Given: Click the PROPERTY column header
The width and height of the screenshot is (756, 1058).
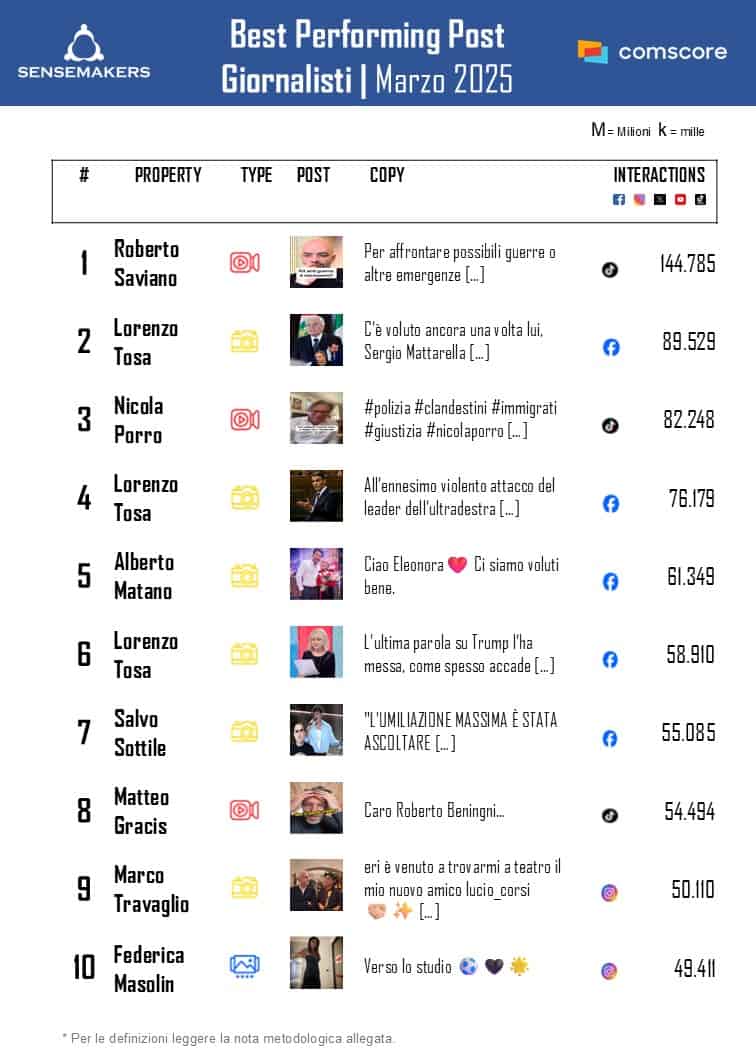Looking at the screenshot, I should (x=168, y=175).
